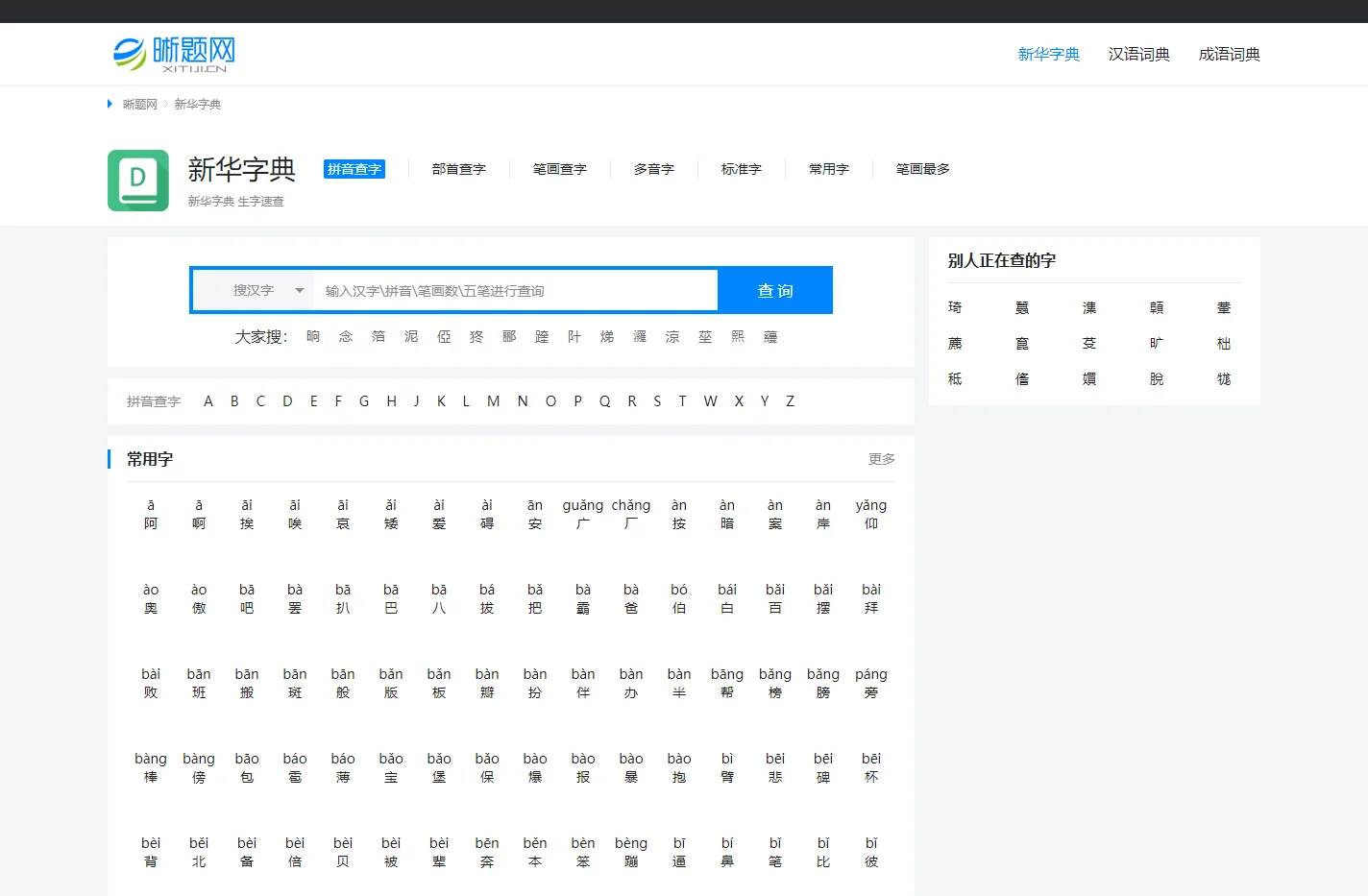This screenshot has height=896, width=1368.
Task: Select the 笔画查字 tab
Action: [560, 169]
